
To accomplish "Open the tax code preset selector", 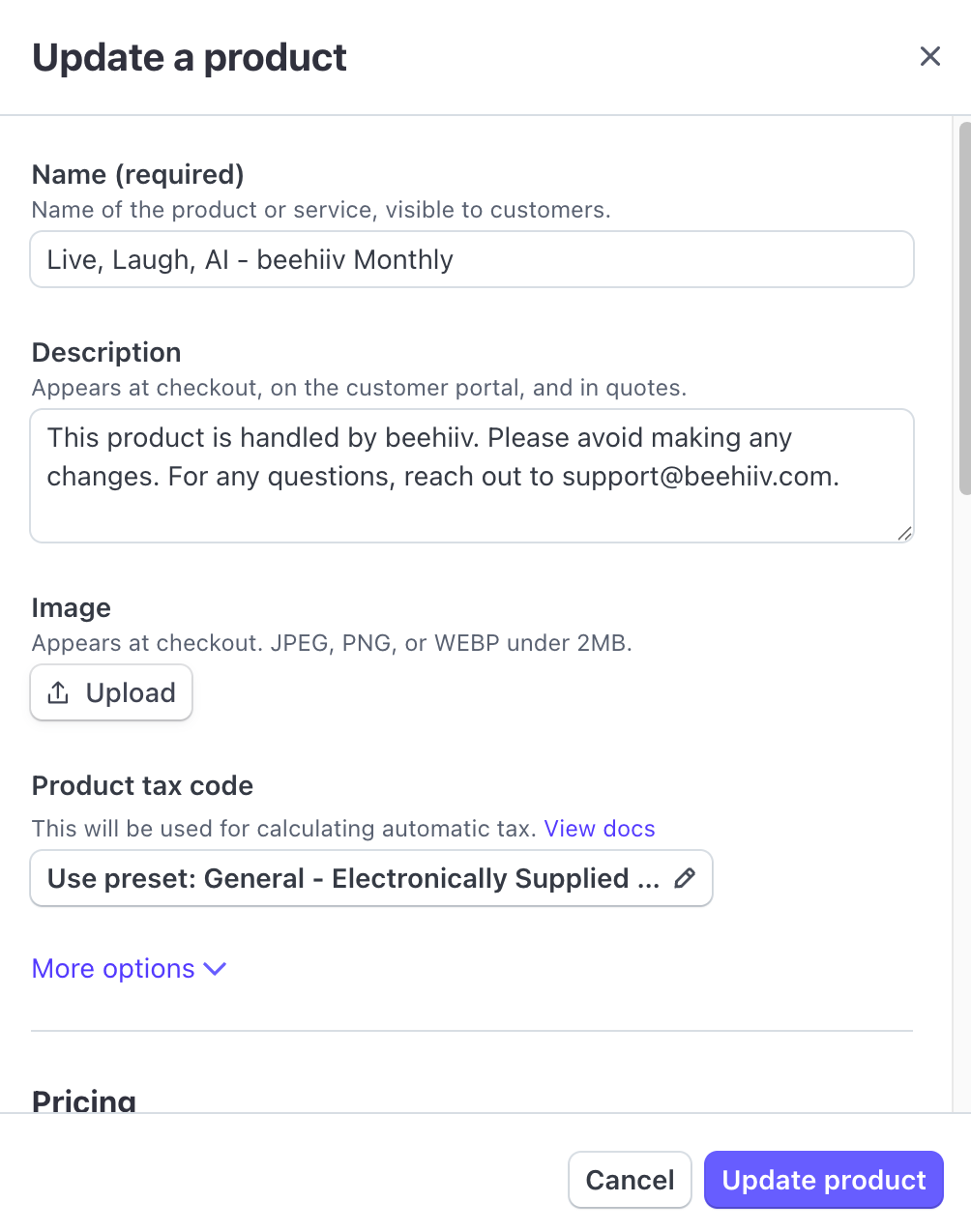I will [x=353, y=878].
